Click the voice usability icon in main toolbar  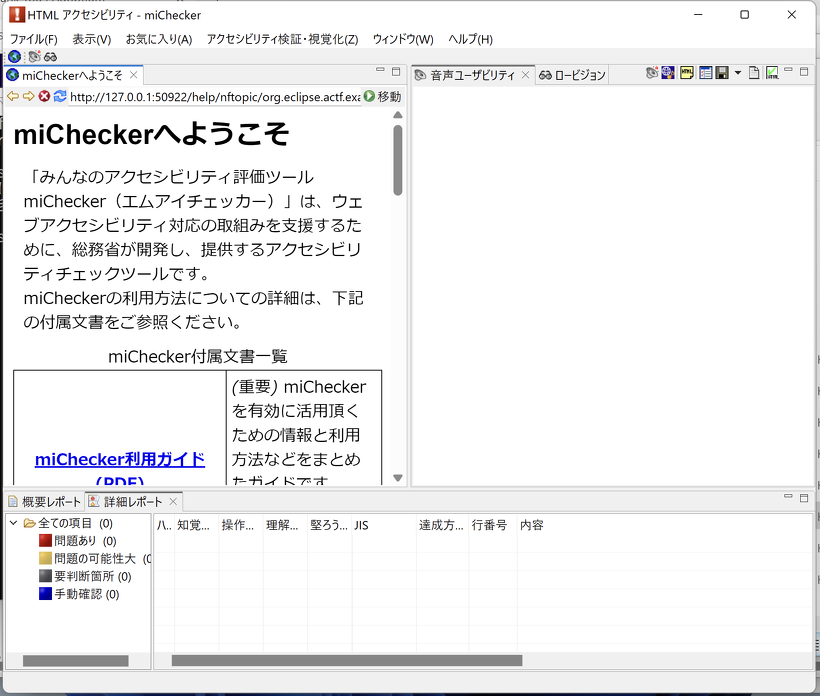35,56
